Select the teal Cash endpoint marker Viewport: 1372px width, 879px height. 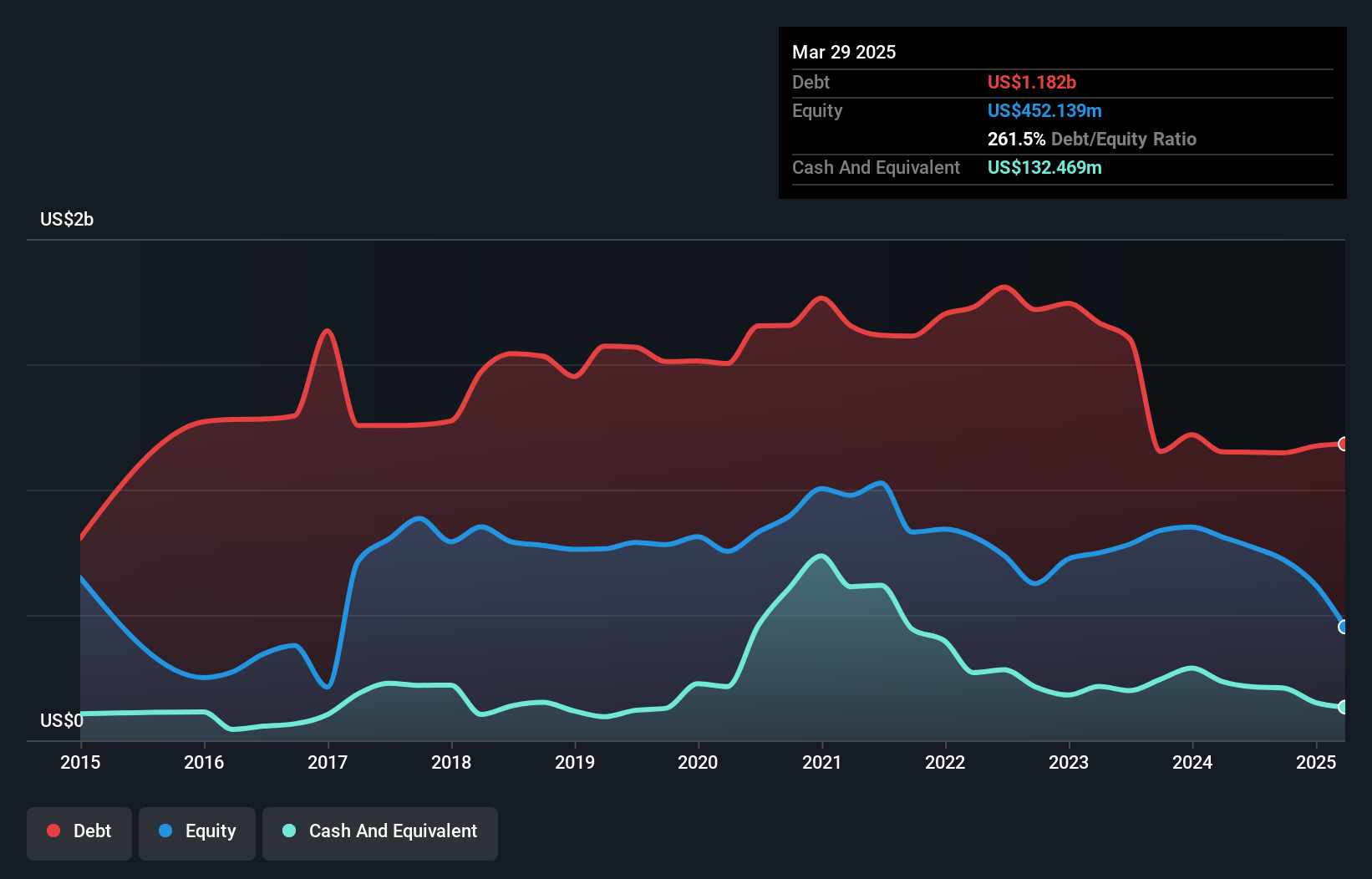click(x=1343, y=707)
